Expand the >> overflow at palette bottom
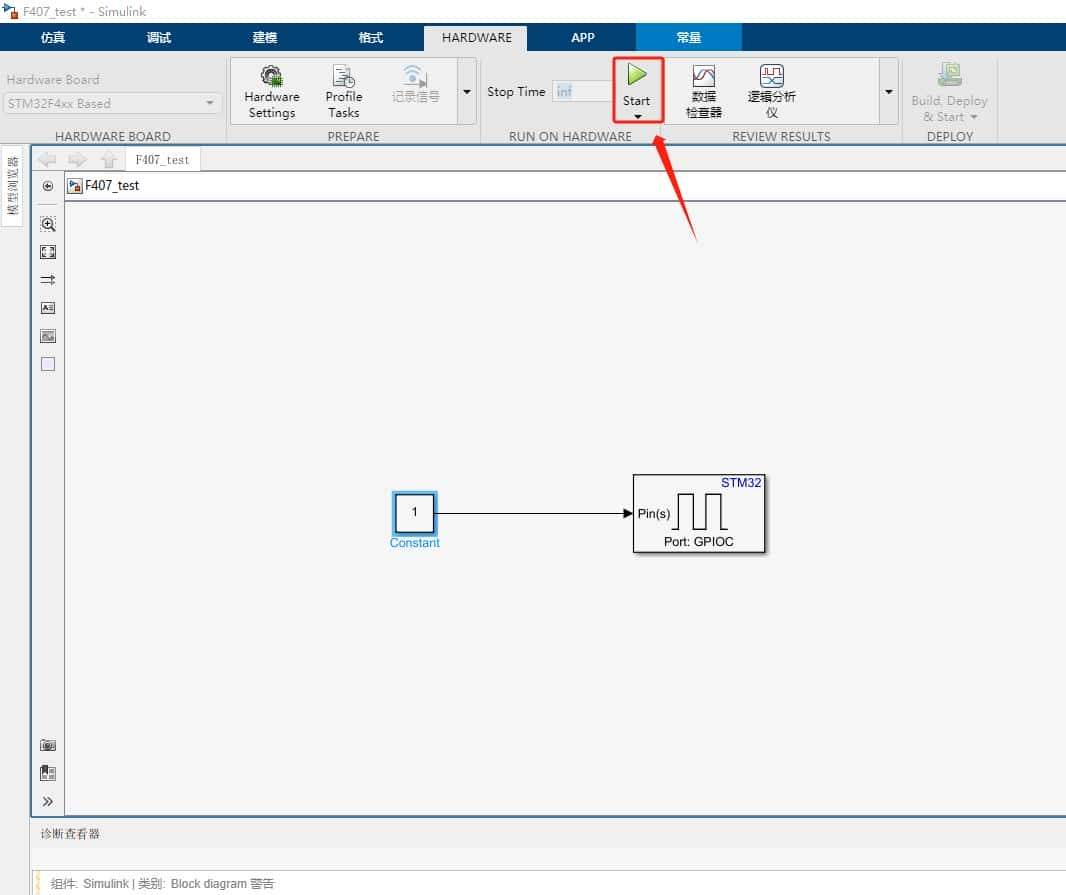 (46, 801)
